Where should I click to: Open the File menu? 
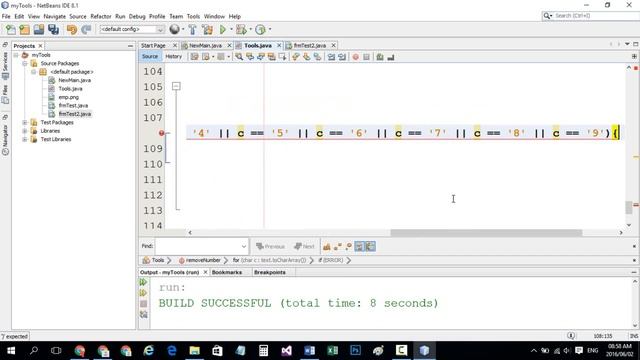[x=6, y=16]
